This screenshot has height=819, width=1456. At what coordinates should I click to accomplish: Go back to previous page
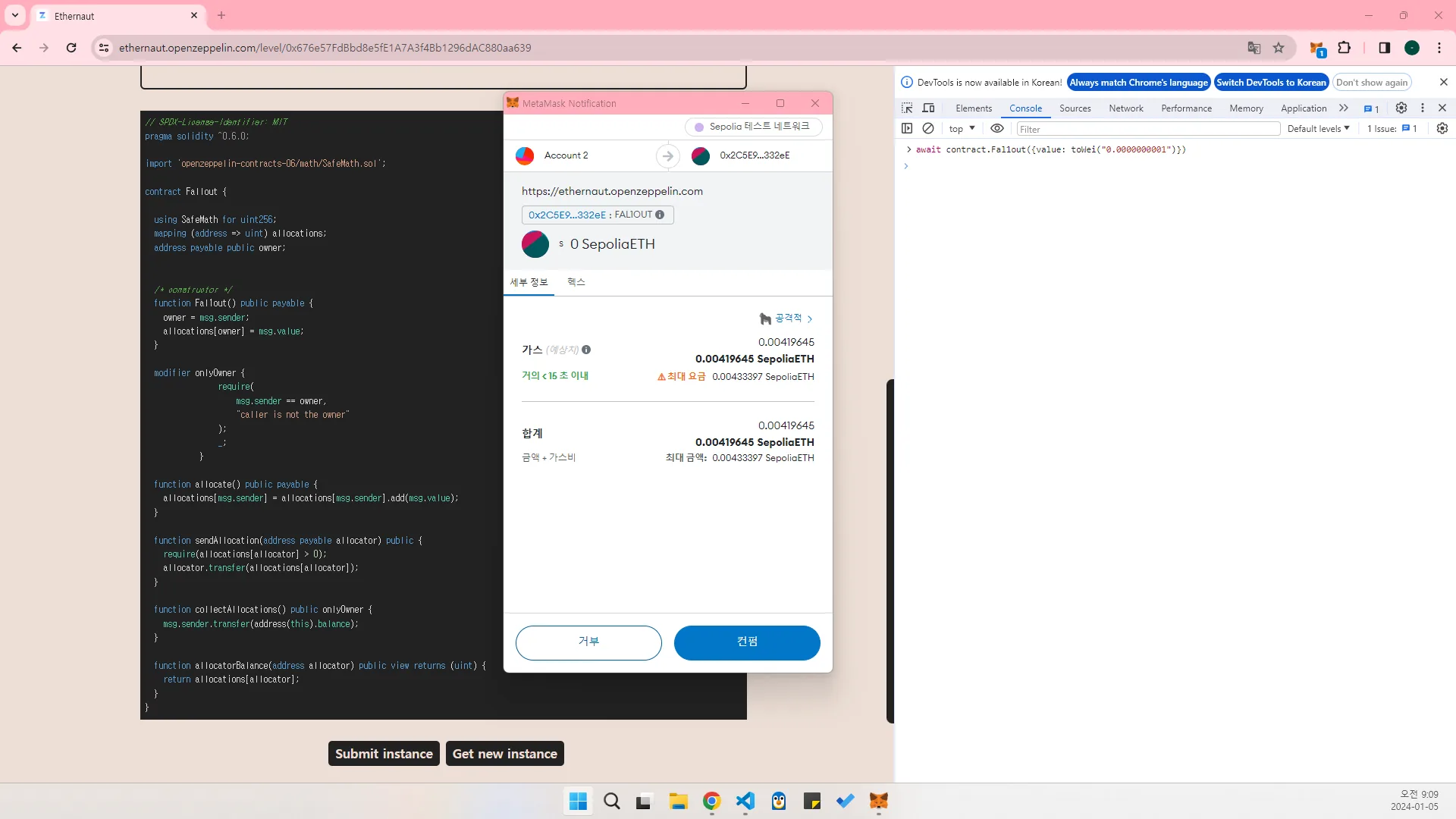[17, 48]
